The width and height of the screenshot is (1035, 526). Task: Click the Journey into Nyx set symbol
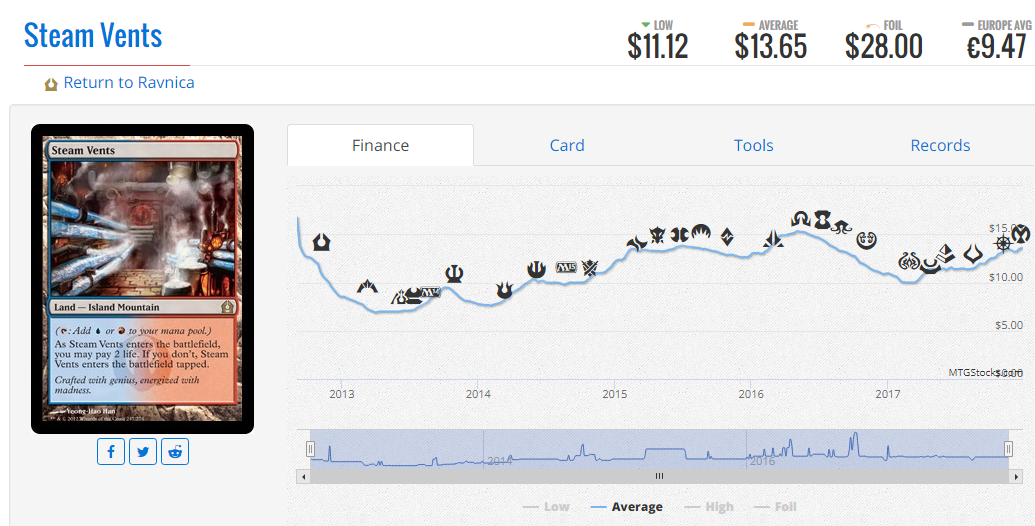(x=536, y=269)
